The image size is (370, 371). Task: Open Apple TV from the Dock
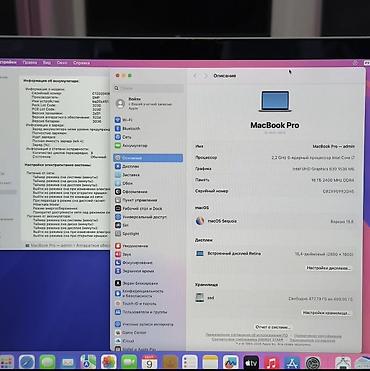tap(251, 362)
